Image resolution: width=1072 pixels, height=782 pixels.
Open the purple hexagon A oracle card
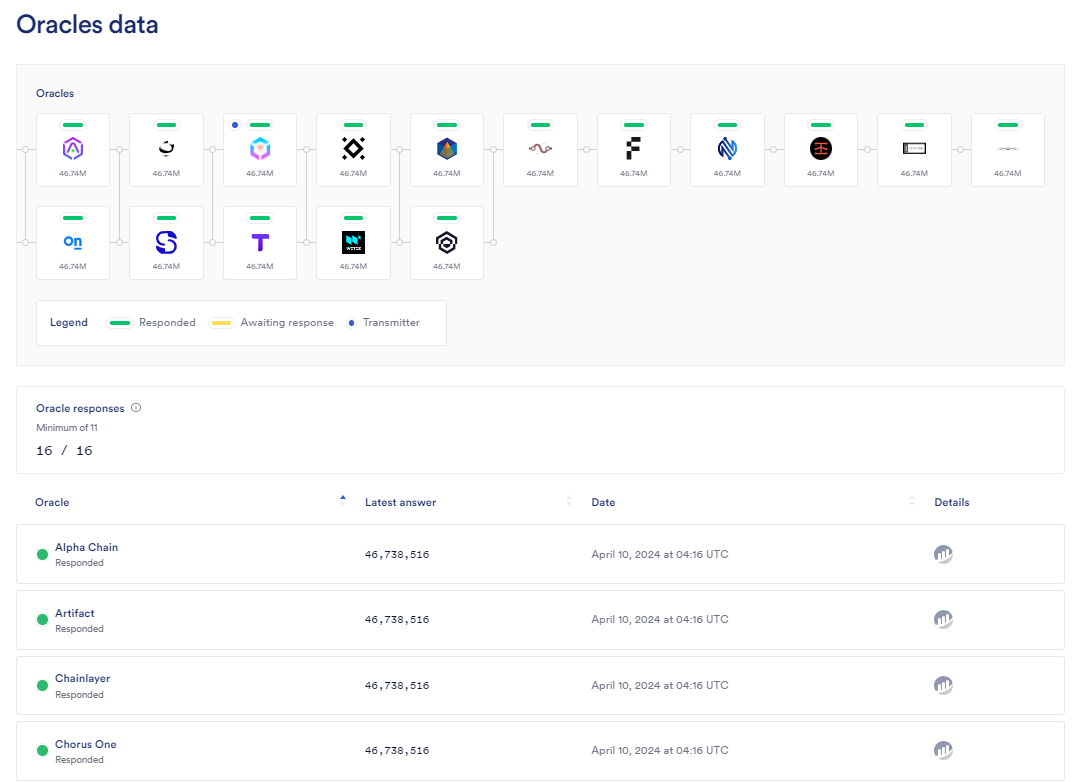pyautogui.click(x=73, y=150)
